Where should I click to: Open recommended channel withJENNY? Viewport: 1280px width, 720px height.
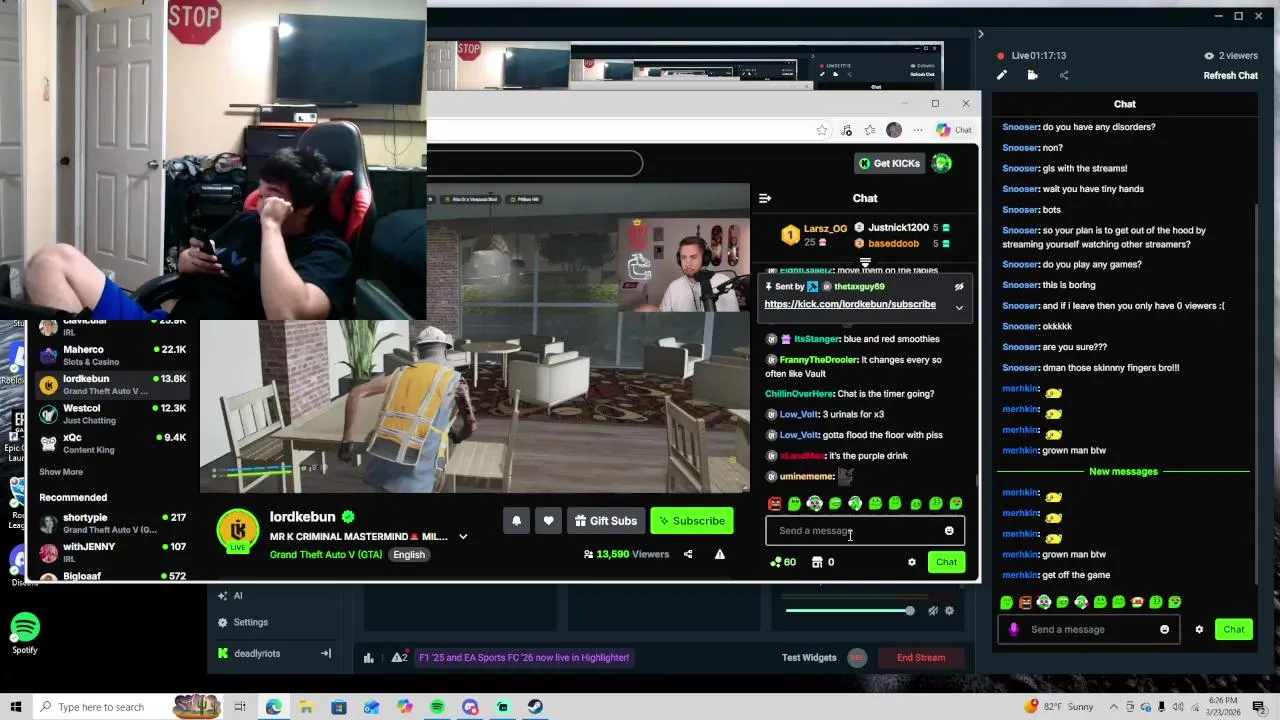[111, 552]
